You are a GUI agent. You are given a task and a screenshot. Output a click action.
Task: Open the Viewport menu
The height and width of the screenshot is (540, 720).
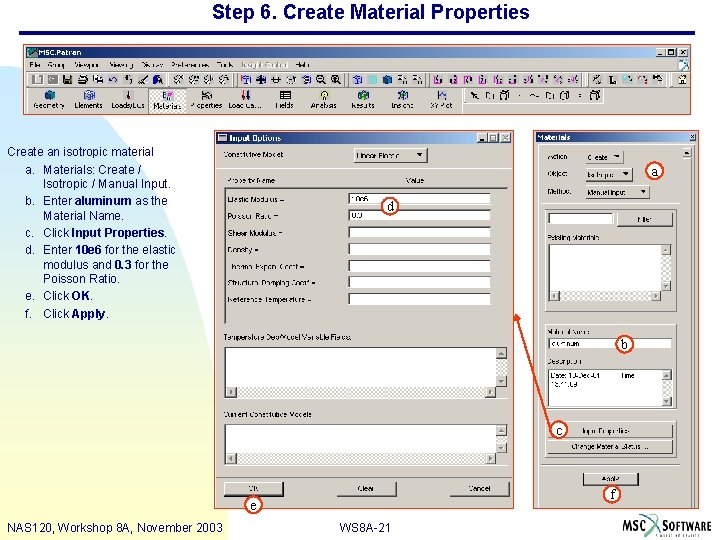[x=86, y=65]
